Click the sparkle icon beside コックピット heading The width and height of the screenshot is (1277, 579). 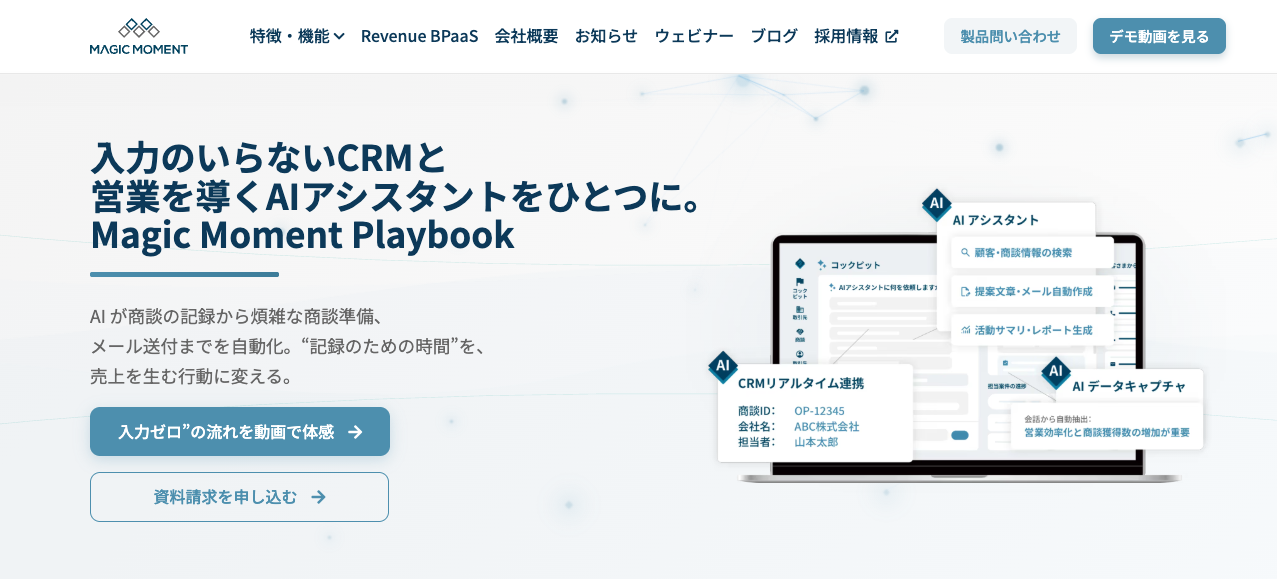(822, 264)
